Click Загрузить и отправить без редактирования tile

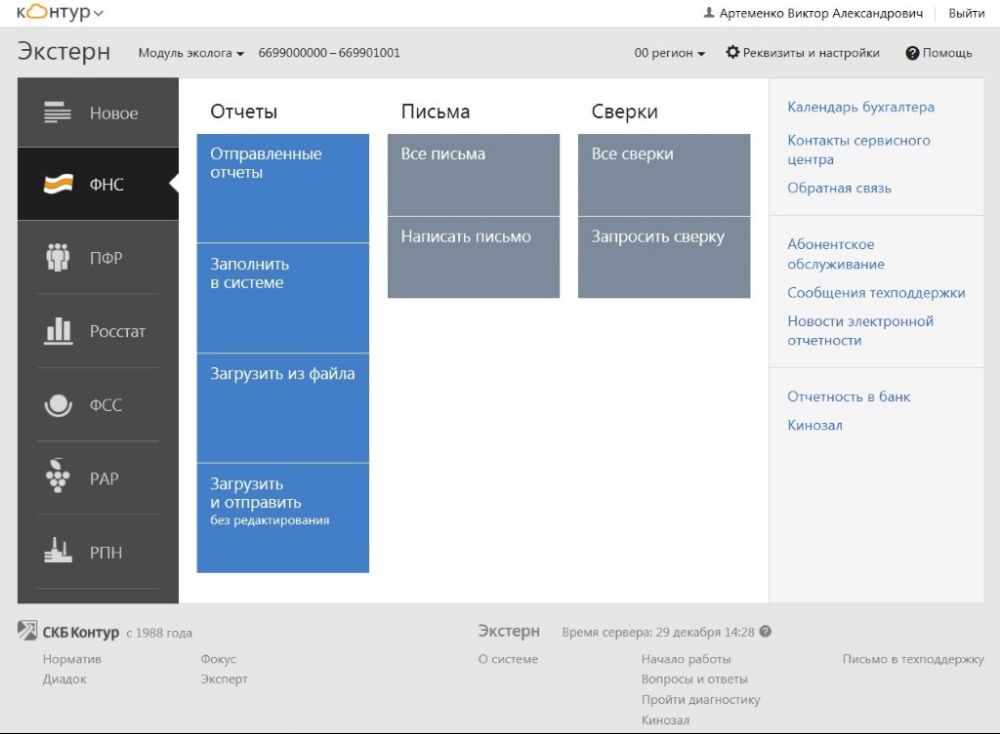point(283,518)
